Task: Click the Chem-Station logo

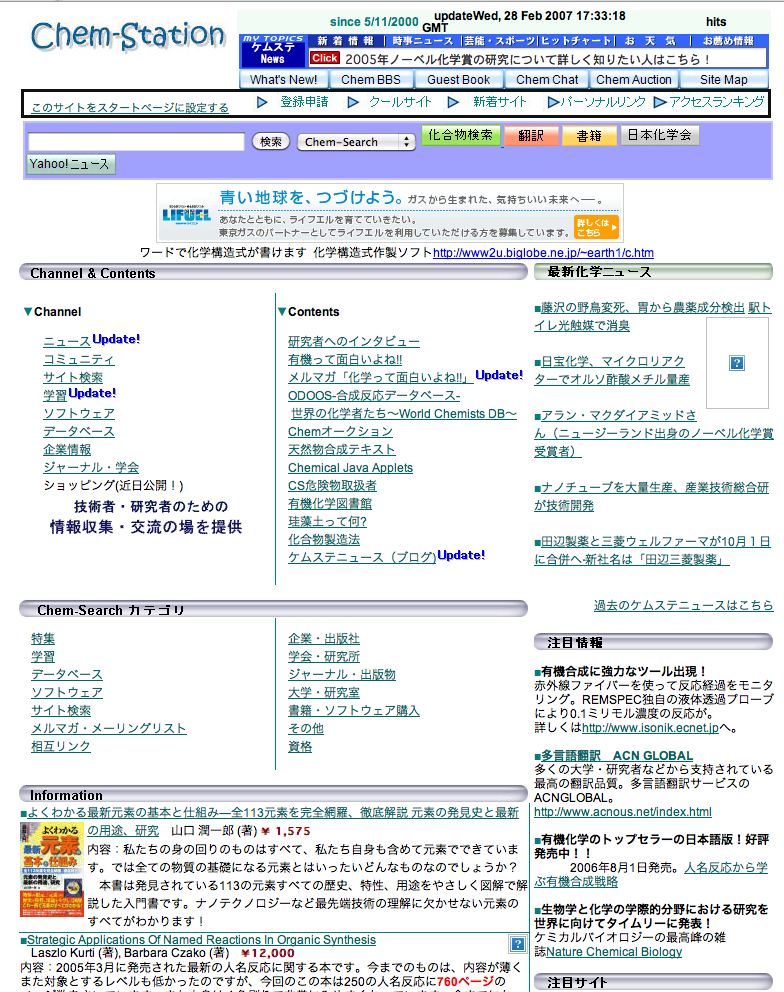Action: 127,36
